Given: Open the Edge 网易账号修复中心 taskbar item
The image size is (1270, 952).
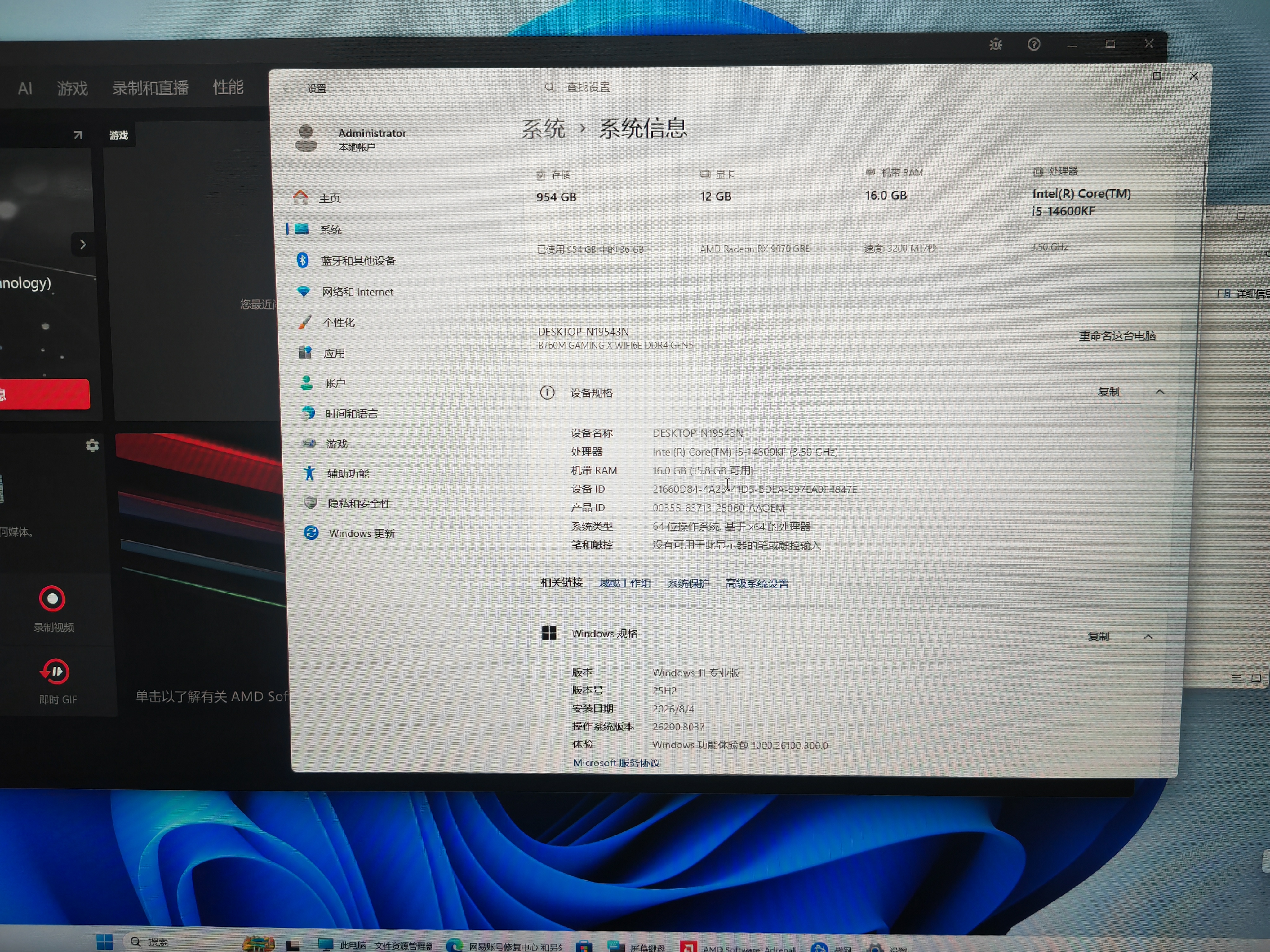Looking at the screenshot, I should [504, 946].
